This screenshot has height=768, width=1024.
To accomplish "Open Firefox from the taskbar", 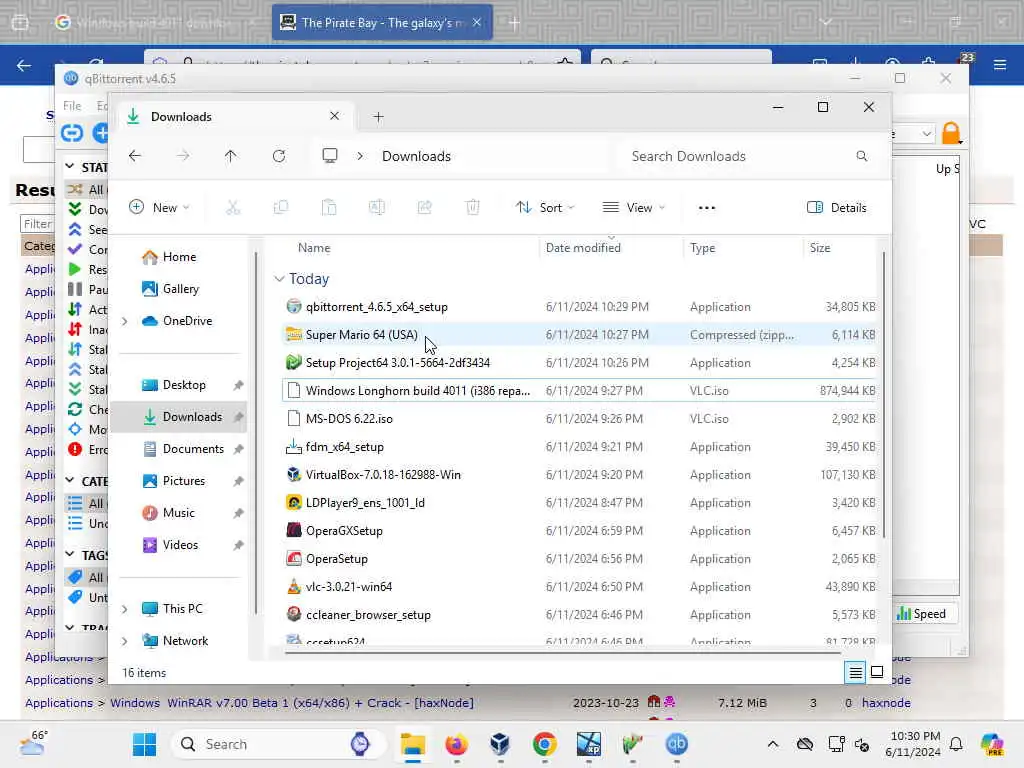I will (x=456, y=744).
